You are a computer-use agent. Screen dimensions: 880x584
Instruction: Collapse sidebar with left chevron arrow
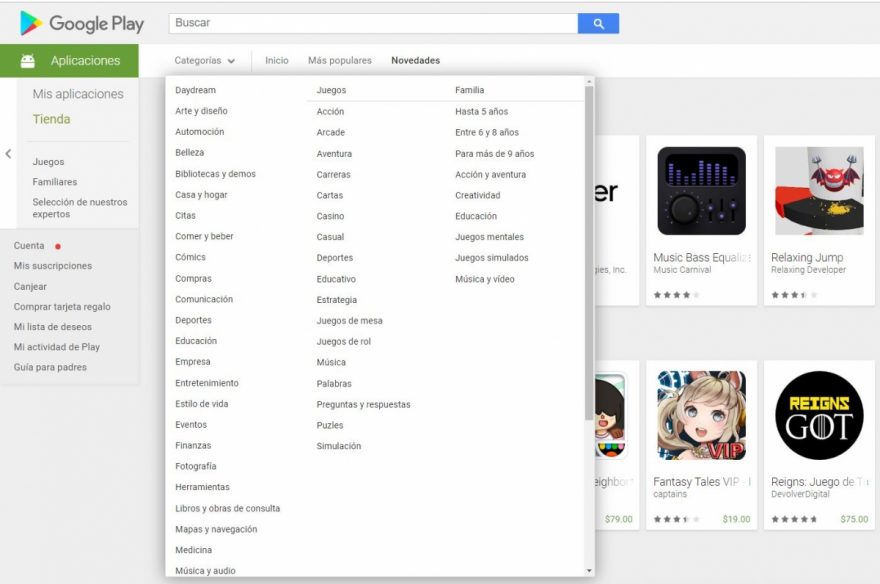coord(8,153)
